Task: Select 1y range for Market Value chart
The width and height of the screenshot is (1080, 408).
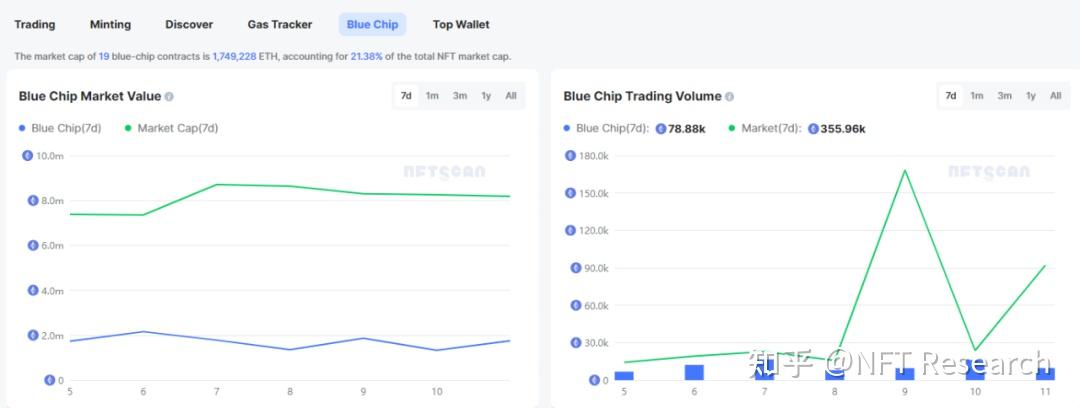Action: pos(486,96)
